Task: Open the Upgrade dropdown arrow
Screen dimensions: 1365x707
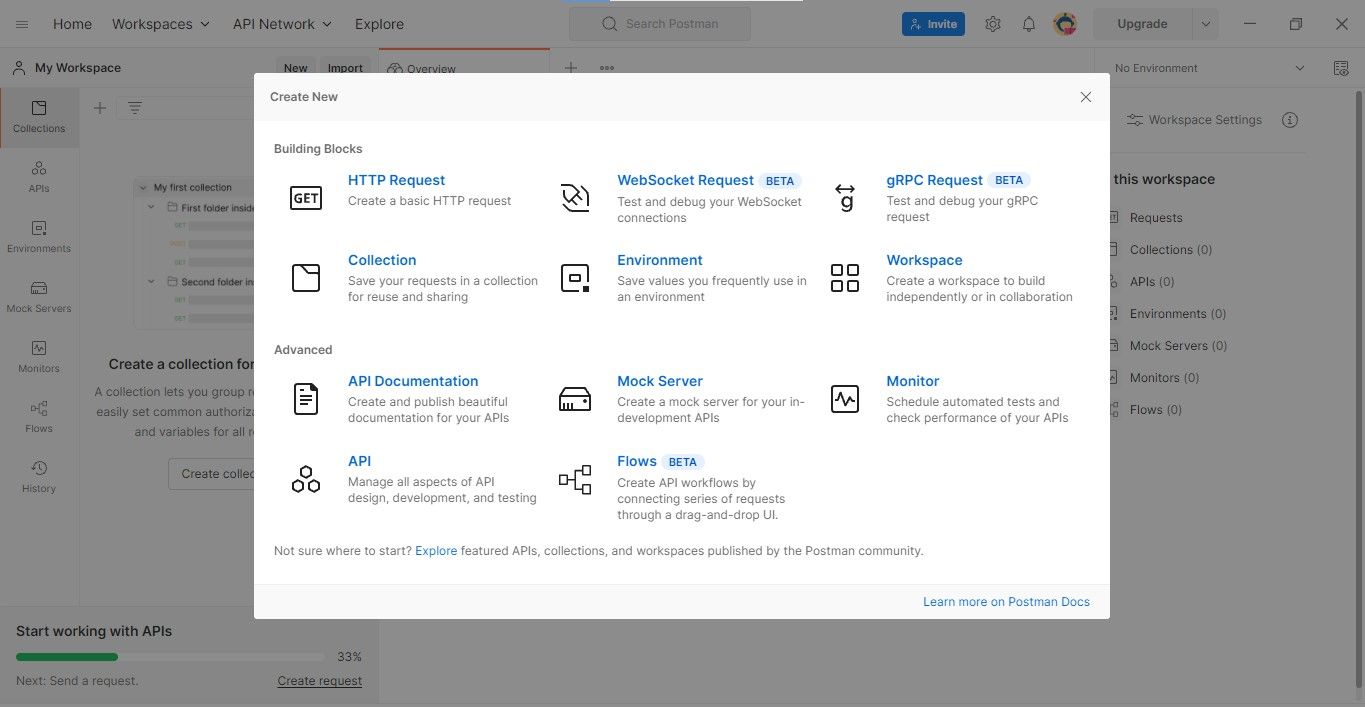Action: tap(1206, 24)
